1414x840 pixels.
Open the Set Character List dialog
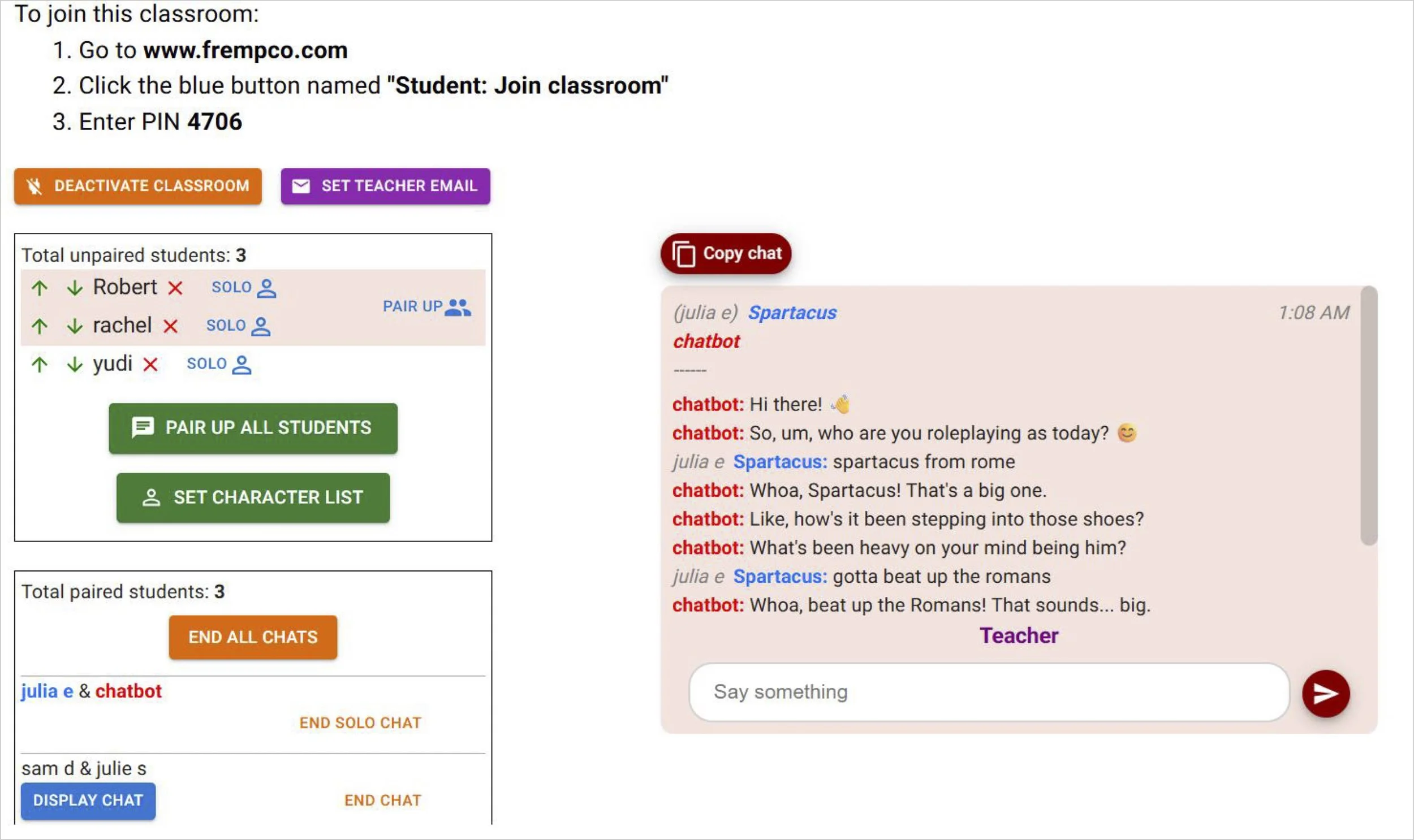[x=253, y=497]
